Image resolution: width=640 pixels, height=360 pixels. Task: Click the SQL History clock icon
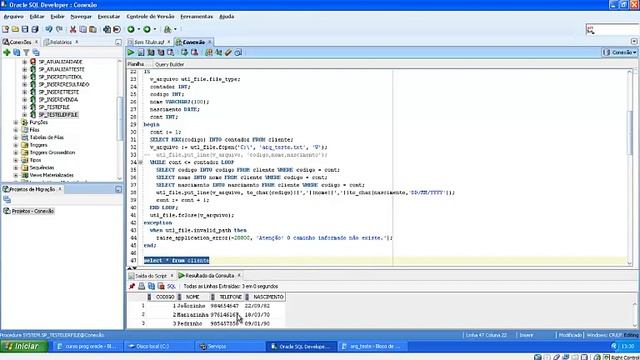238,52
